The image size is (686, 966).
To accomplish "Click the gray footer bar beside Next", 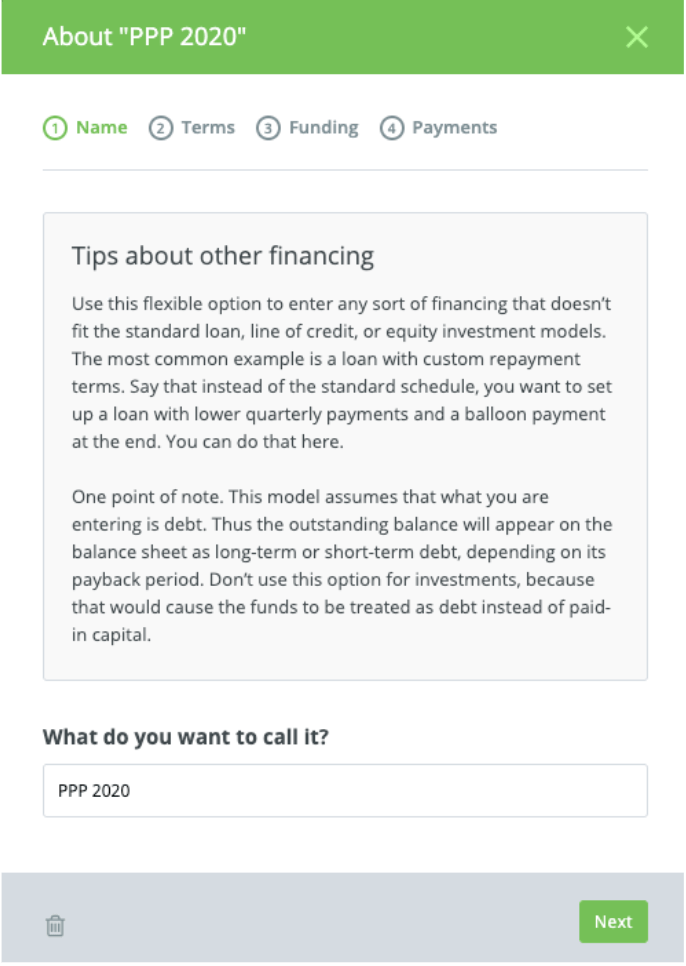I will coord(320,922).
